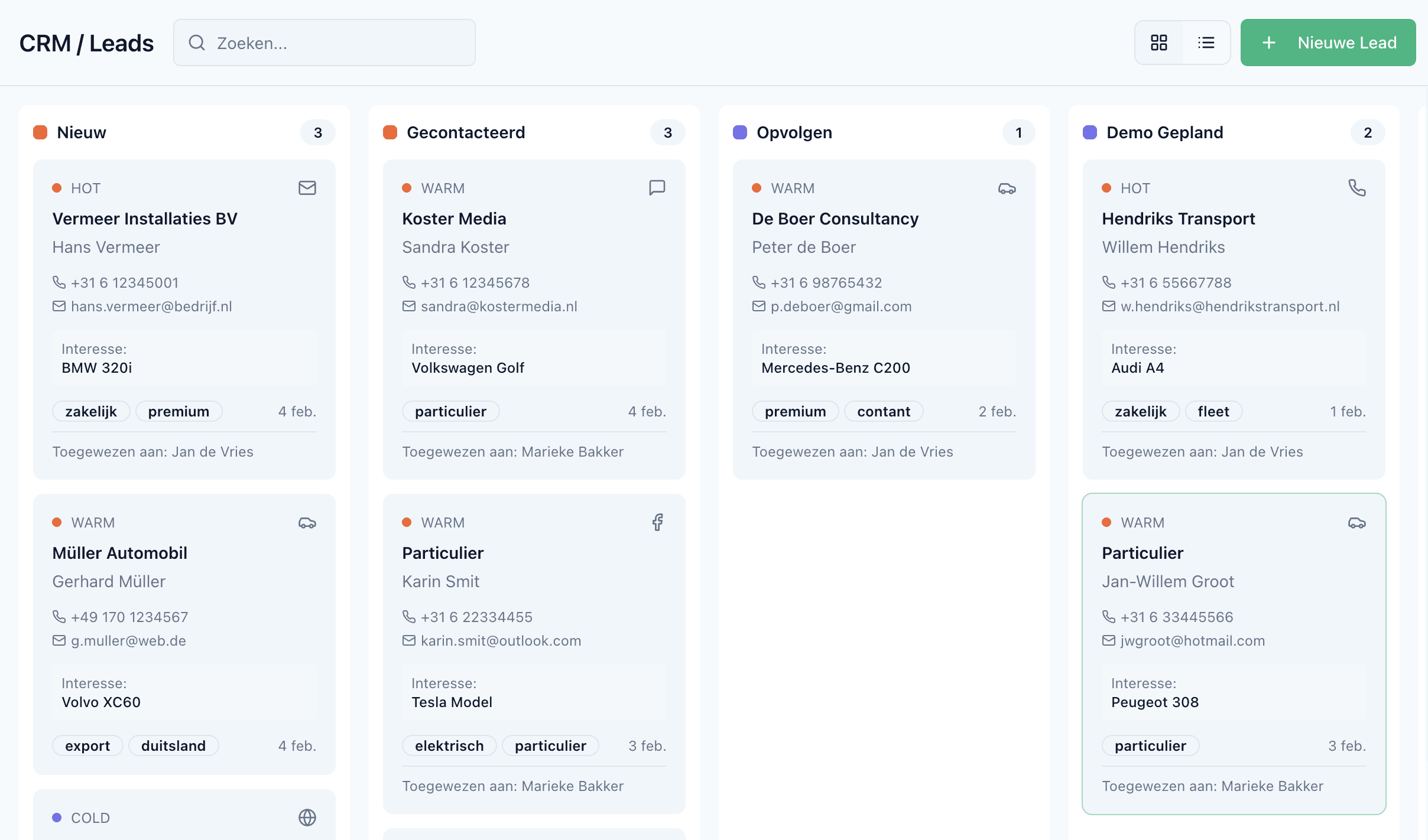The height and width of the screenshot is (840, 1428).
Task: Click envelope icon on Vermeer Installaties card
Action: tap(307, 188)
